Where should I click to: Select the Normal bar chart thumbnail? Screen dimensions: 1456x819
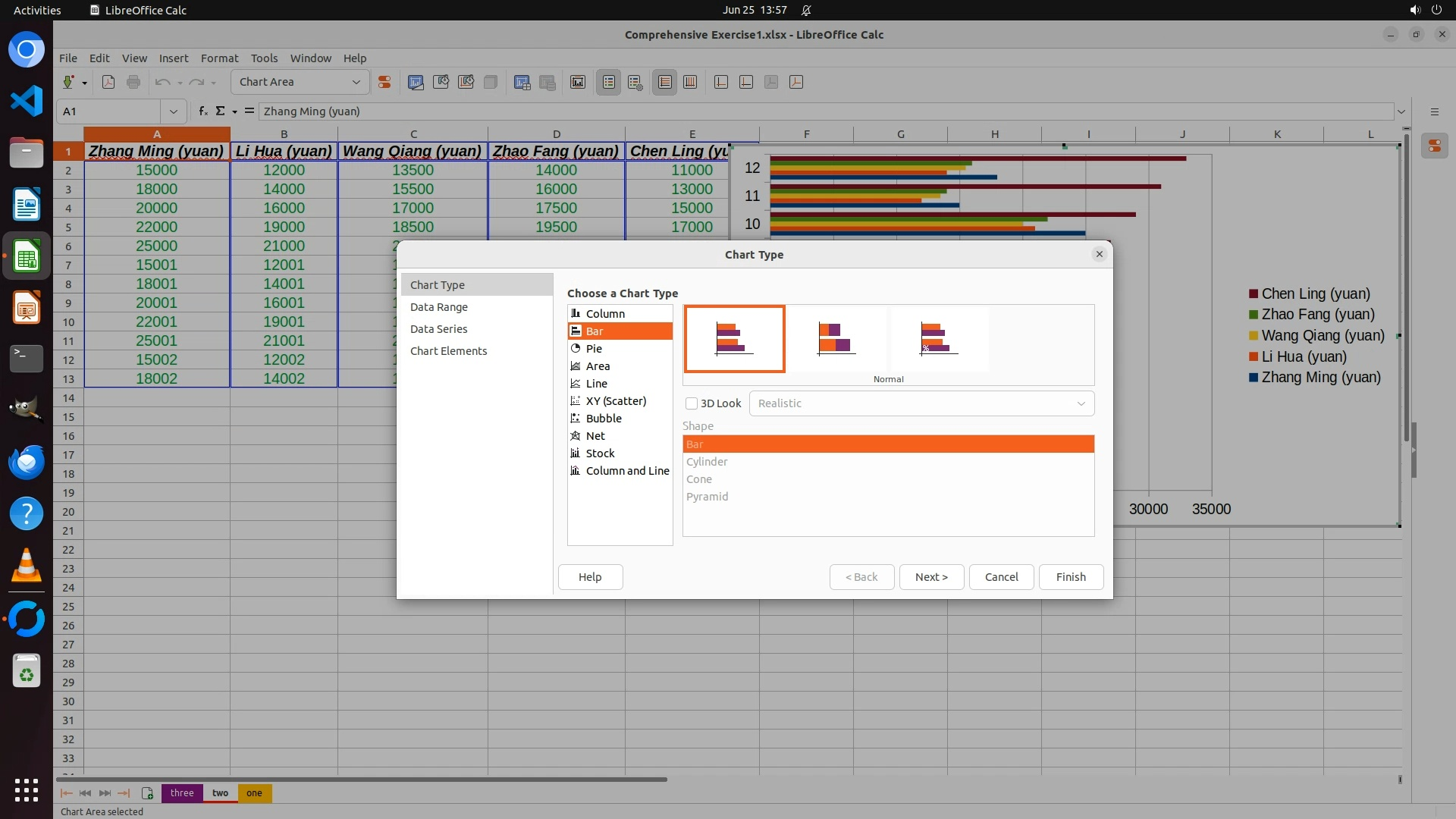coord(734,339)
